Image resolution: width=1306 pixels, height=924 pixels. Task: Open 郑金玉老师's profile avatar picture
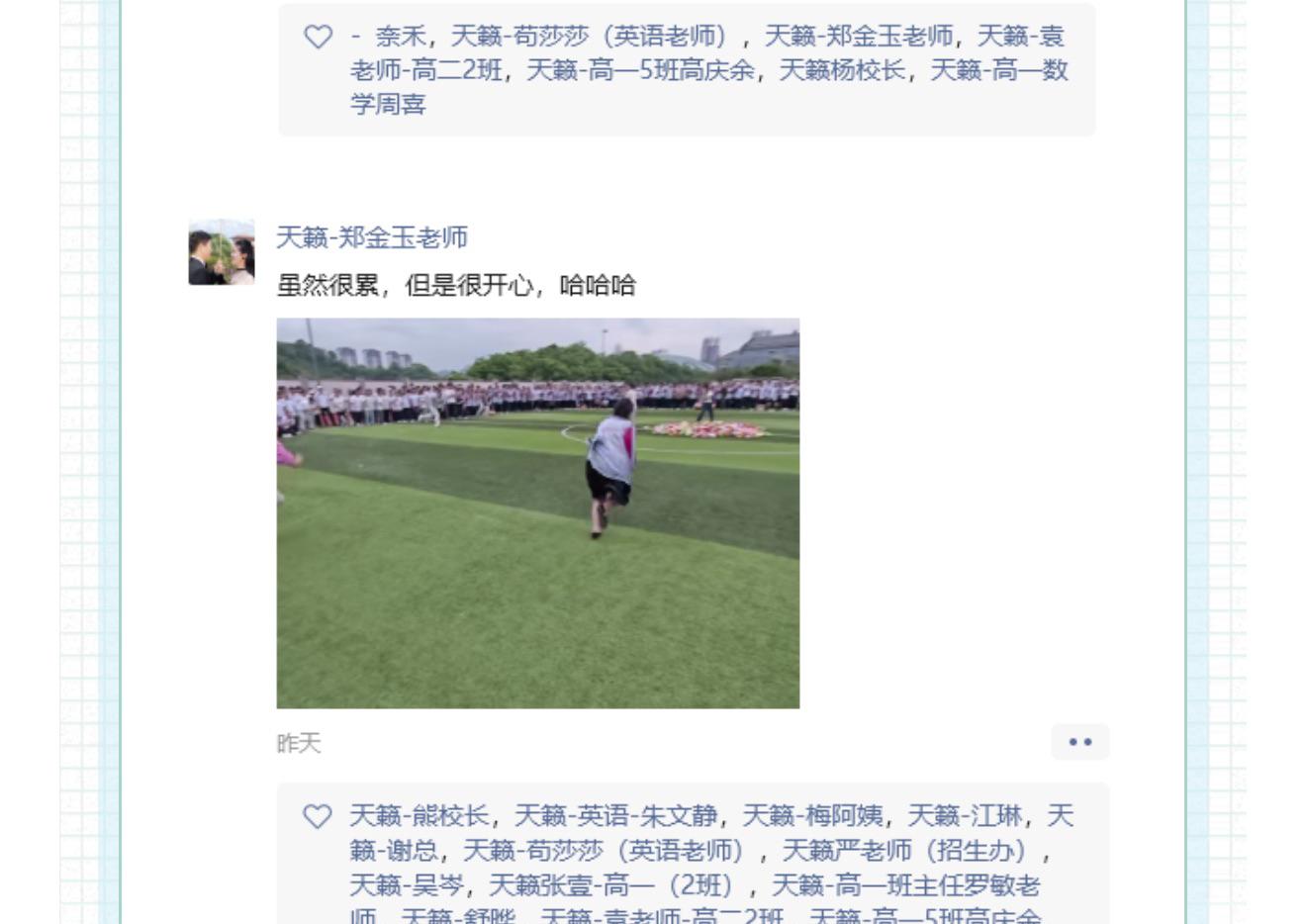pos(222,252)
